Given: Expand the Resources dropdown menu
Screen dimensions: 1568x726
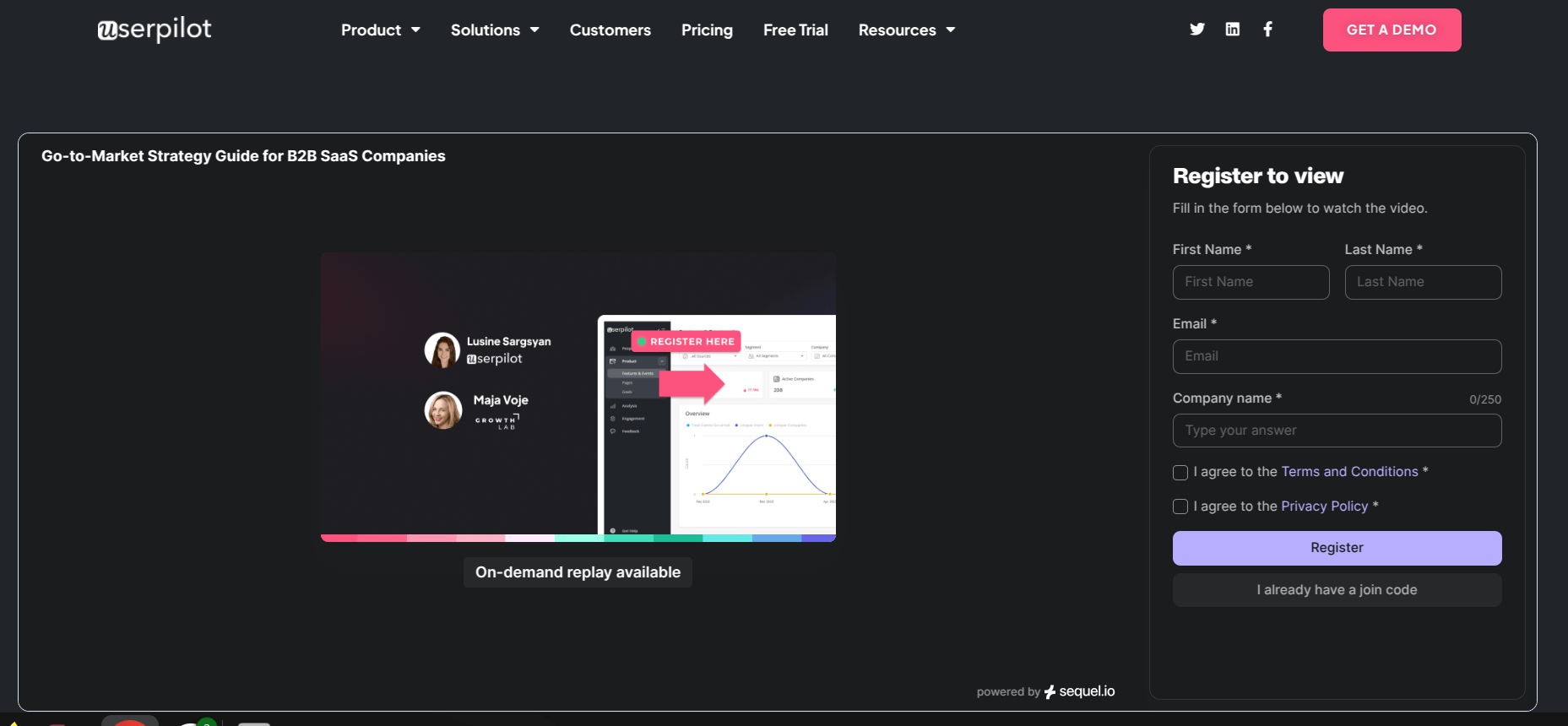Looking at the screenshot, I should [906, 30].
